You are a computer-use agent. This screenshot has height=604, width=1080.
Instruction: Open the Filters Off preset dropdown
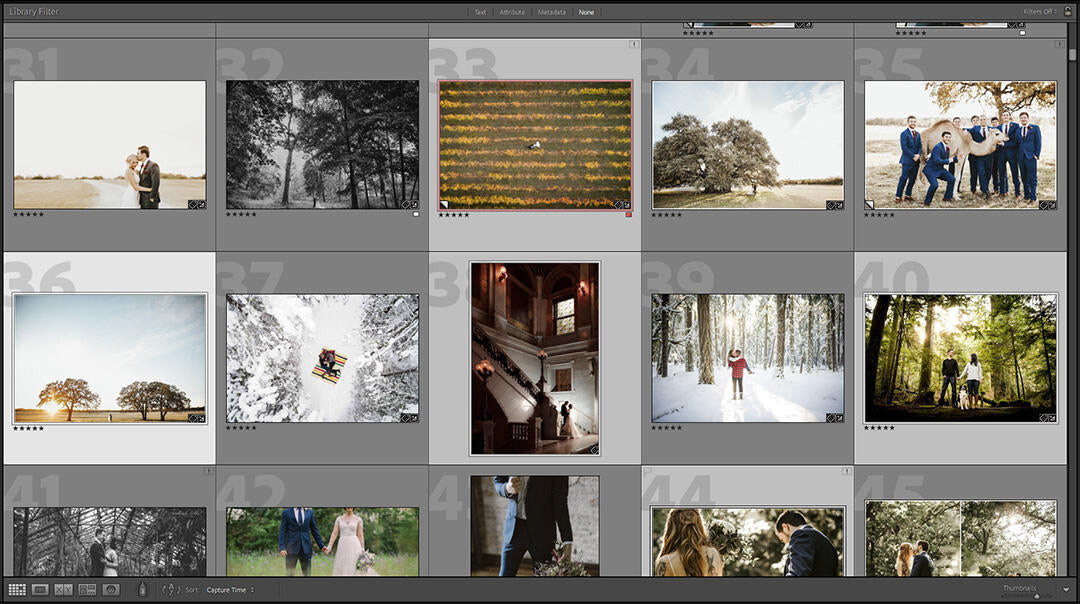pyautogui.click(x=1039, y=12)
